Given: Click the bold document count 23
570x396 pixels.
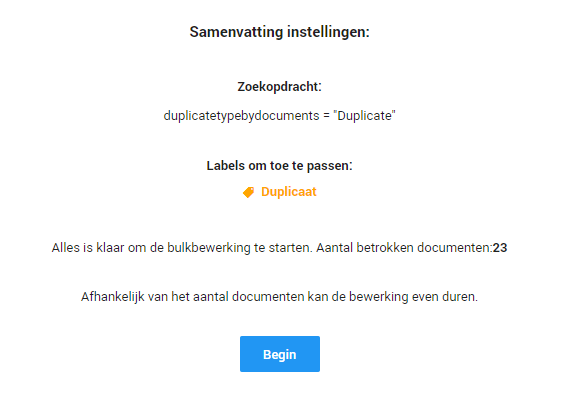Looking at the screenshot, I should click(500, 248).
